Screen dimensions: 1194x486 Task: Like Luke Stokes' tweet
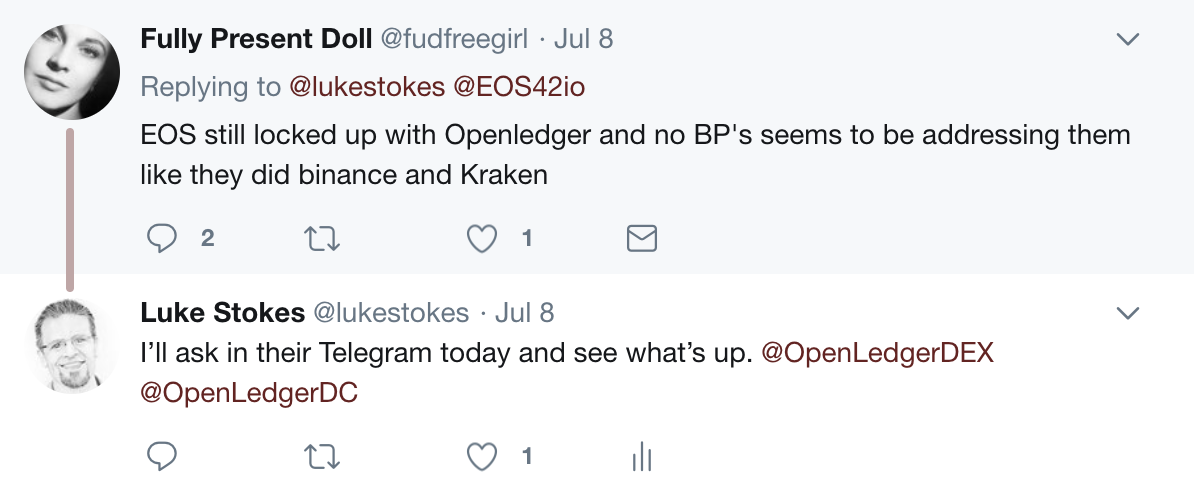point(483,456)
